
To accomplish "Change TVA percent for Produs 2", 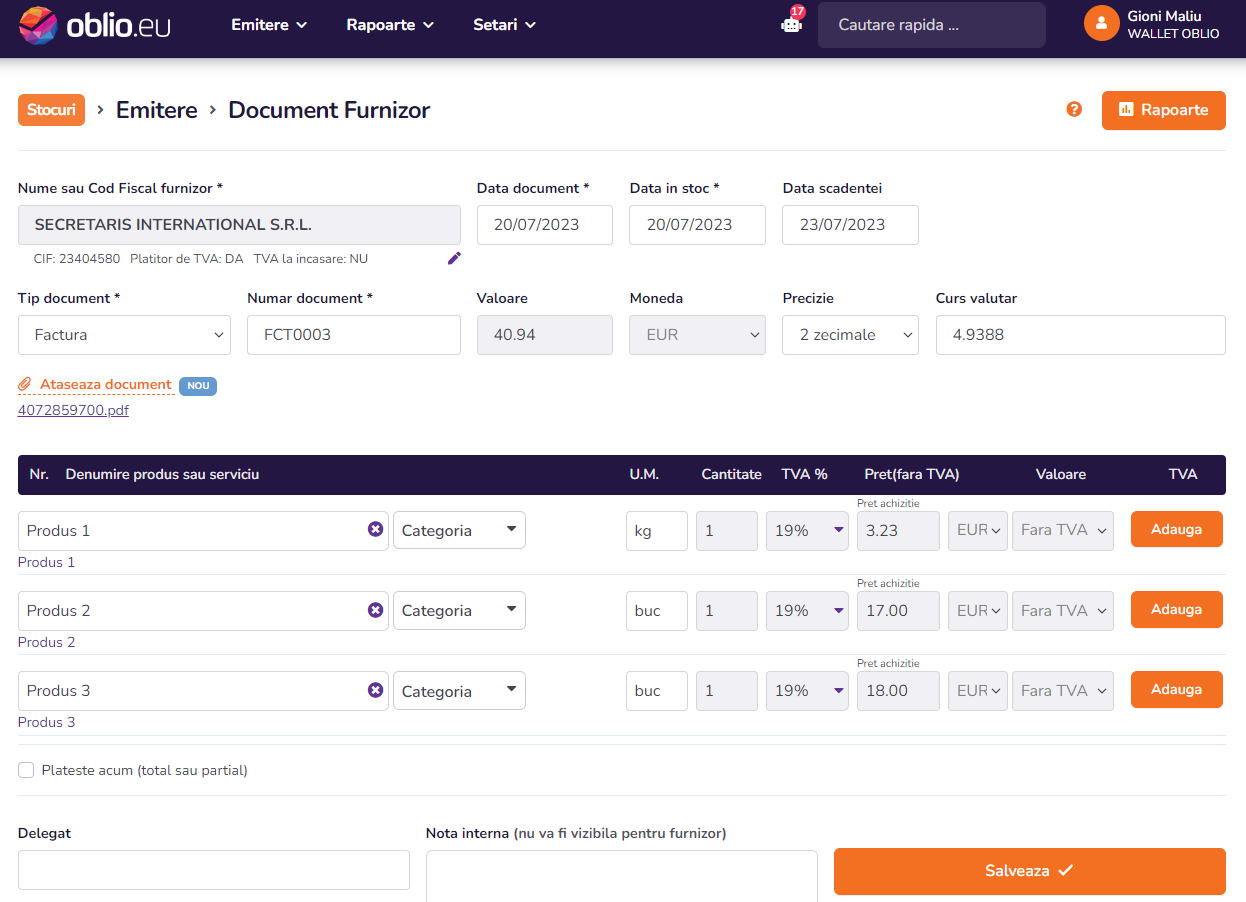I will [807, 610].
